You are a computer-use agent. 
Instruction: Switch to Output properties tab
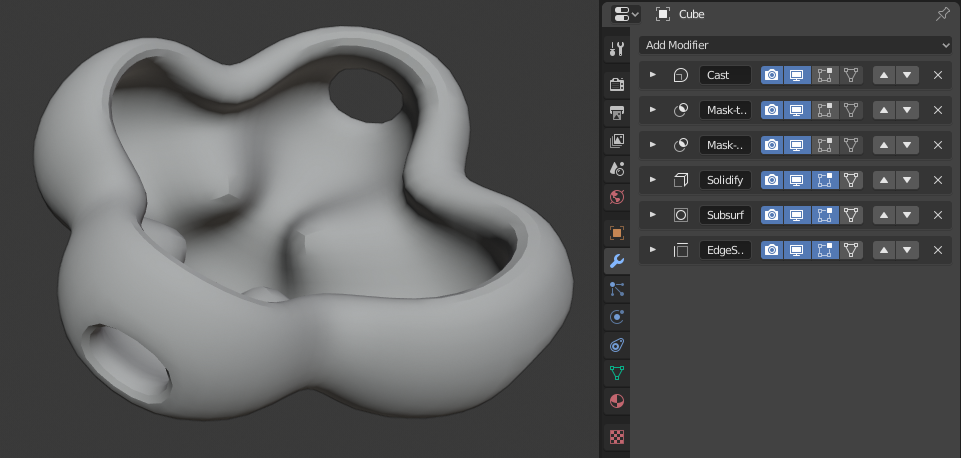617,113
